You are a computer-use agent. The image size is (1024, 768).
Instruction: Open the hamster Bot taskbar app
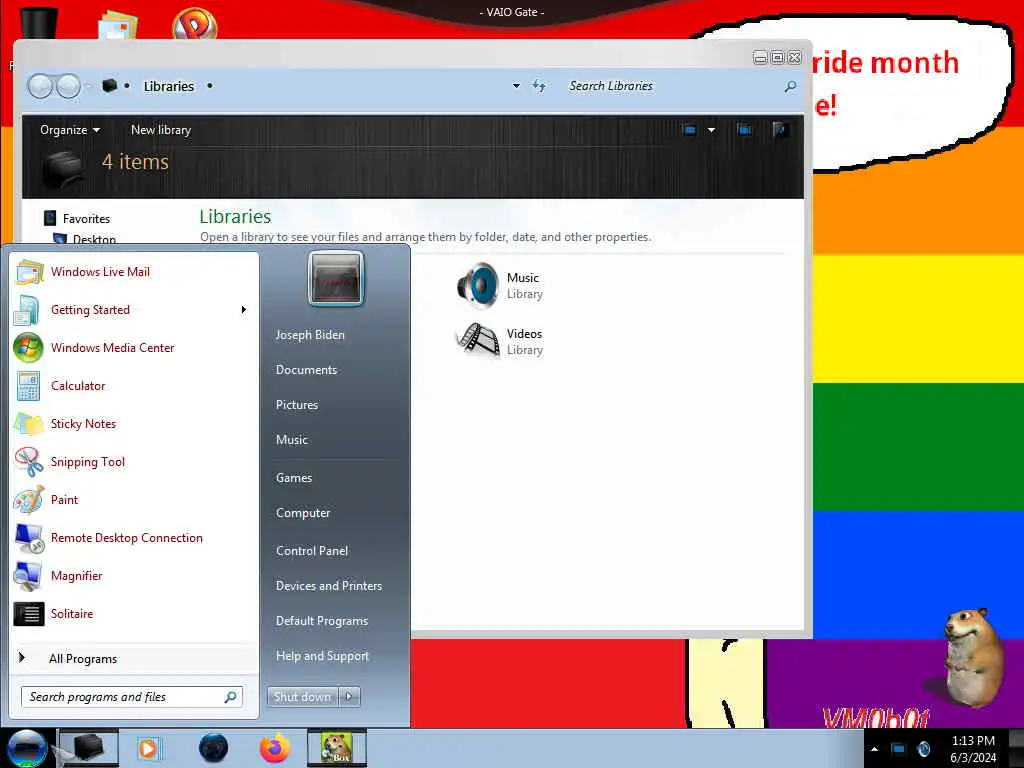click(337, 748)
